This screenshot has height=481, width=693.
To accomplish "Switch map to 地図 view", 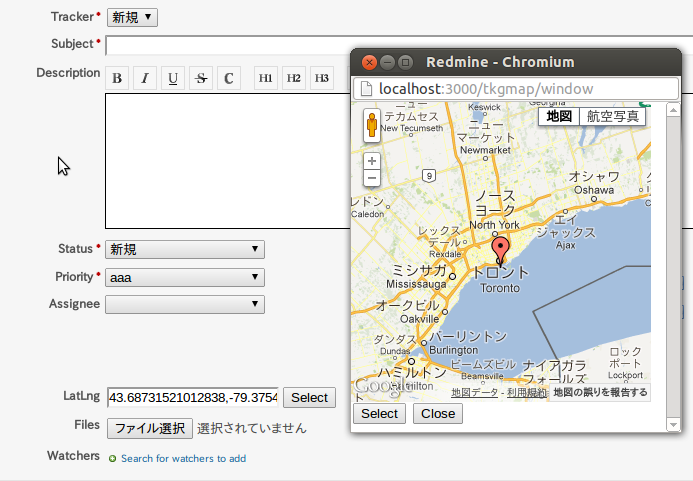I will pos(559,116).
